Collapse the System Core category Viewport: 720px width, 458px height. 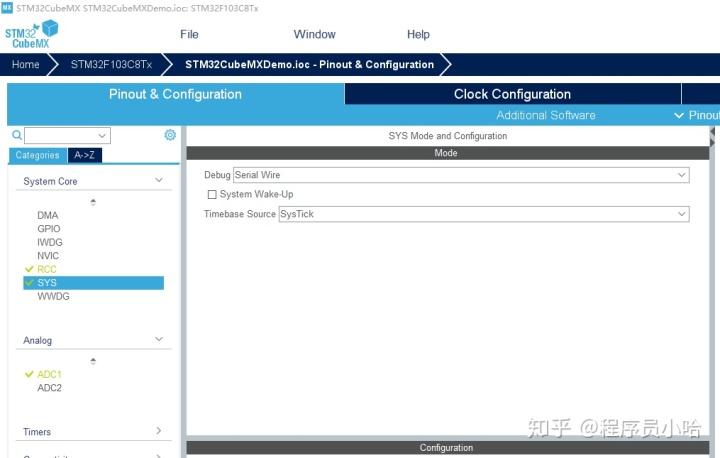click(159, 180)
